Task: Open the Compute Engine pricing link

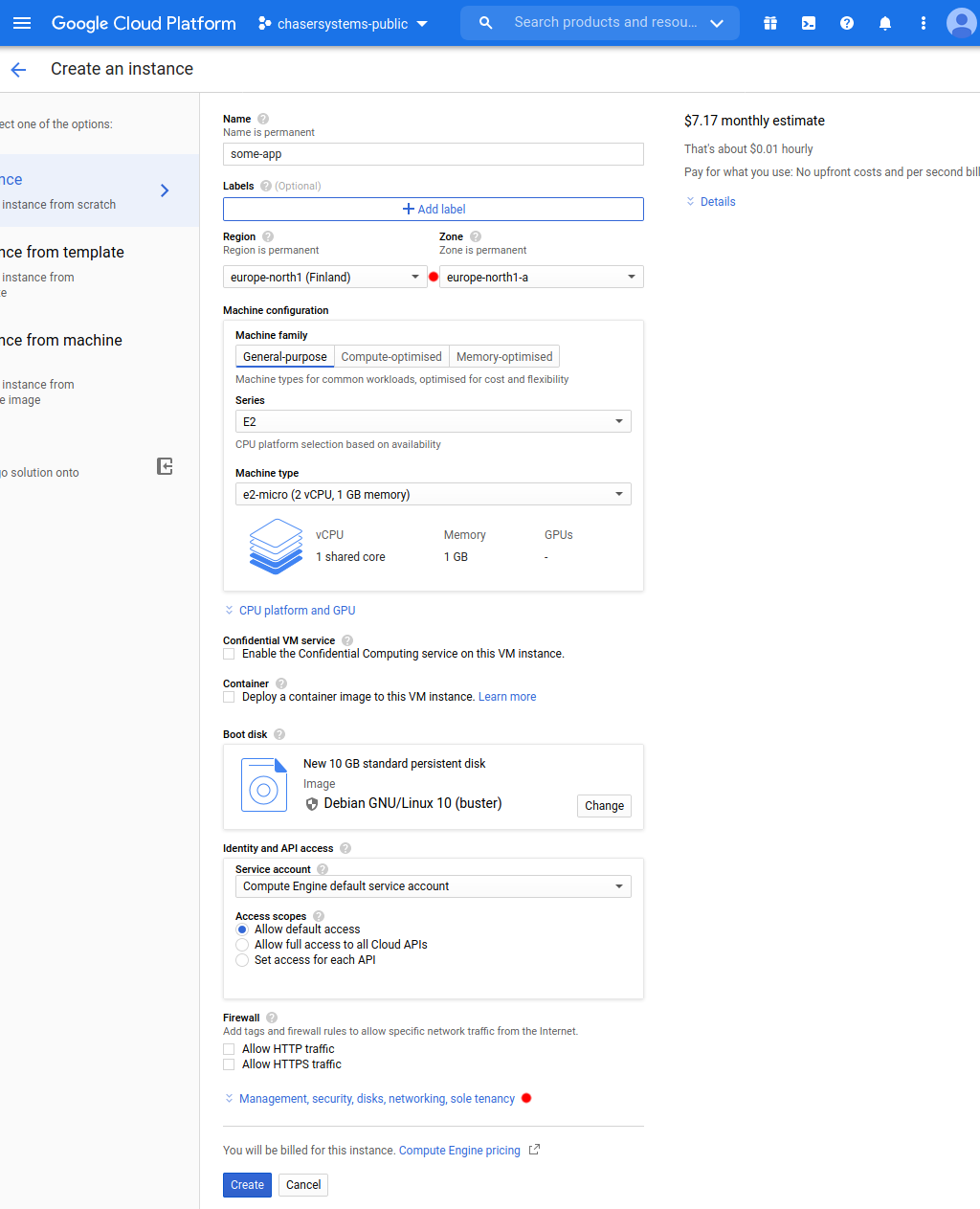Action: click(x=459, y=1150)
